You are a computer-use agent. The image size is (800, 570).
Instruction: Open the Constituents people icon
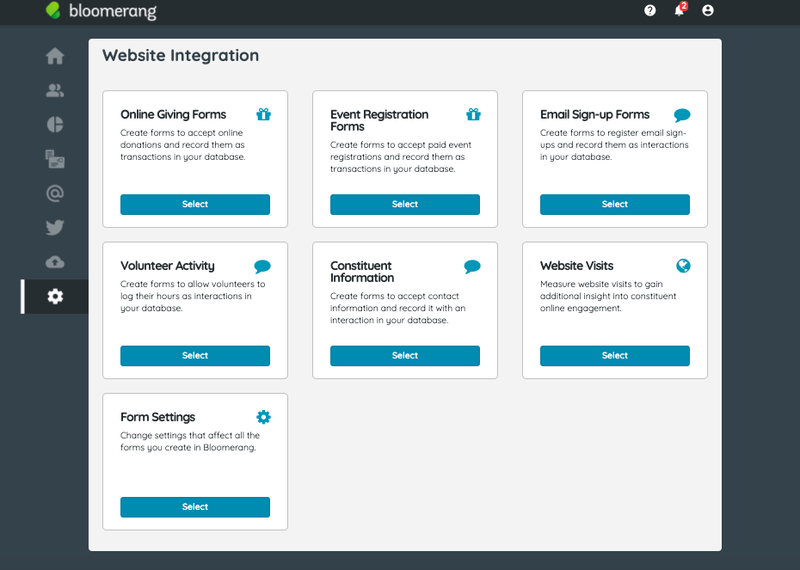55,90
